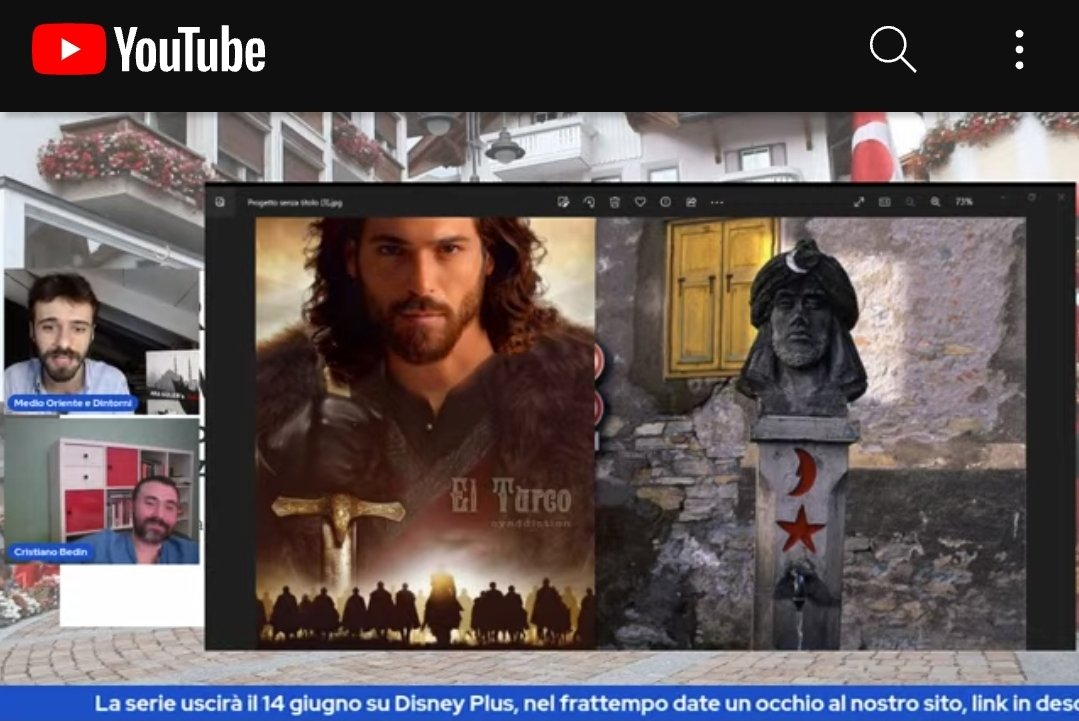Minimize the Photos viewer window
Image resolution: width=1079 pixels, height=721 pixels.
[x=1003, y=197]
